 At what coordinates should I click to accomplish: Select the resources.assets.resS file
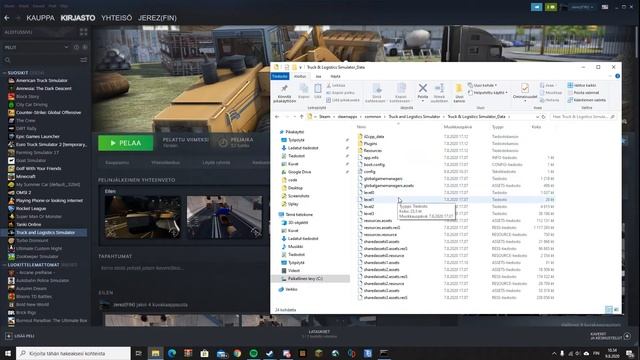point(382,228)
